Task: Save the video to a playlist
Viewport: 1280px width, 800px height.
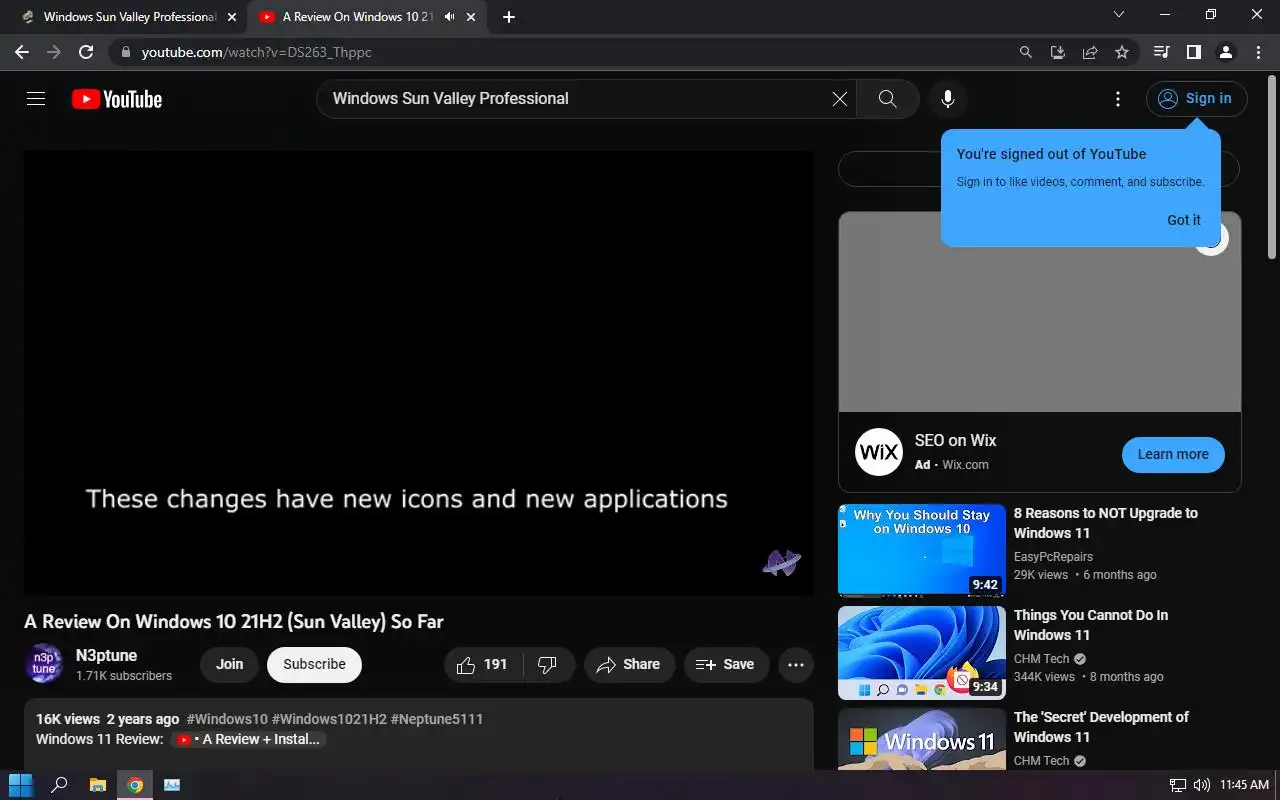Action: pyautogui.click(x=726, y=665)
